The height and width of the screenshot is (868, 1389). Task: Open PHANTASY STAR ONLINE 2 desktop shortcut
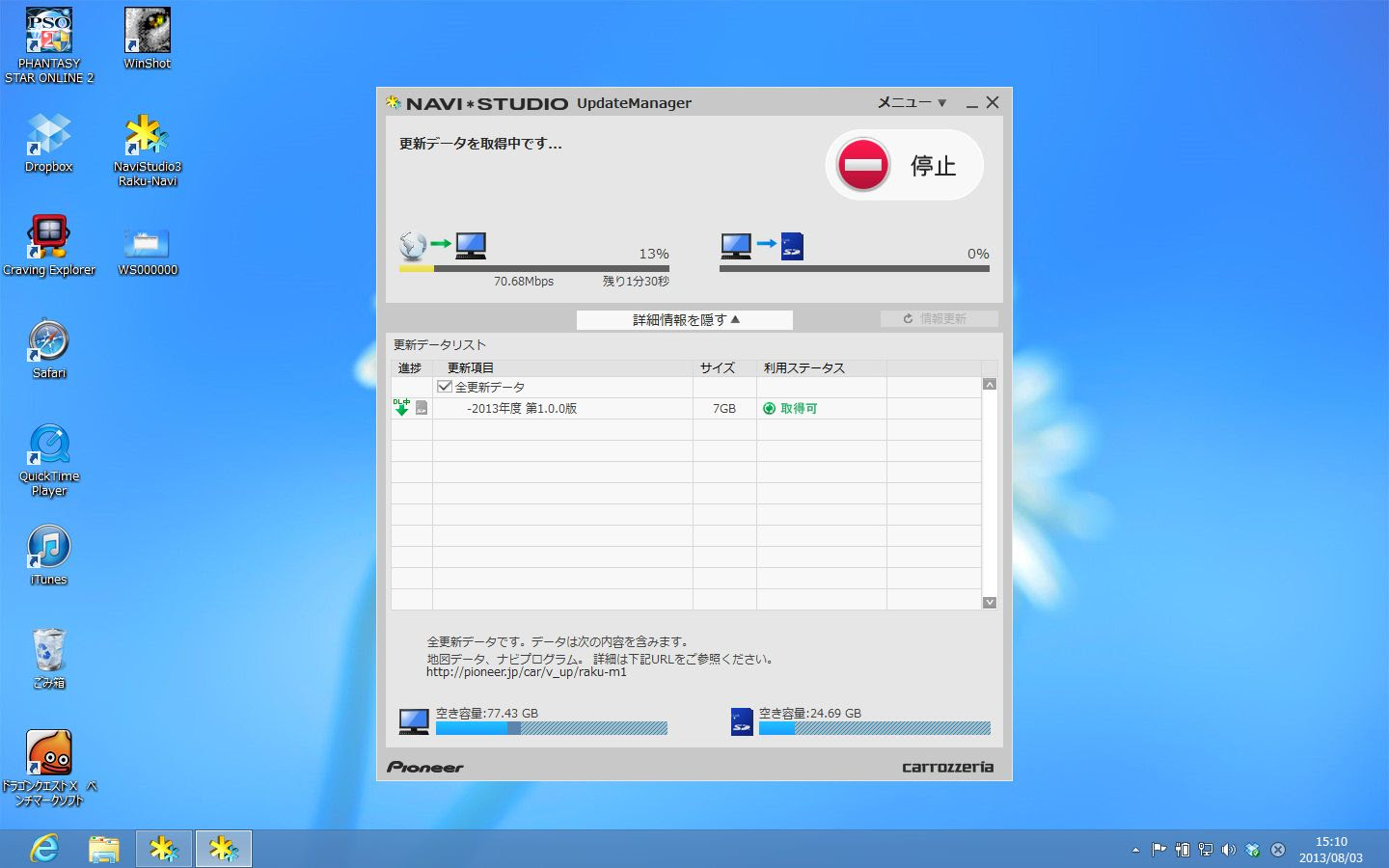point(49,46)
